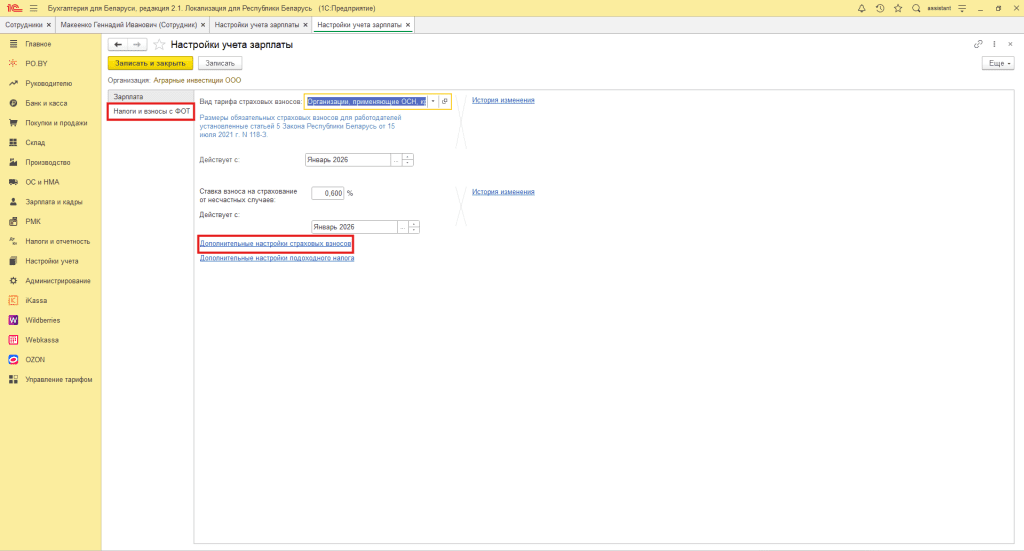Click the РМК cash register icon

click(x=13, y=221)
